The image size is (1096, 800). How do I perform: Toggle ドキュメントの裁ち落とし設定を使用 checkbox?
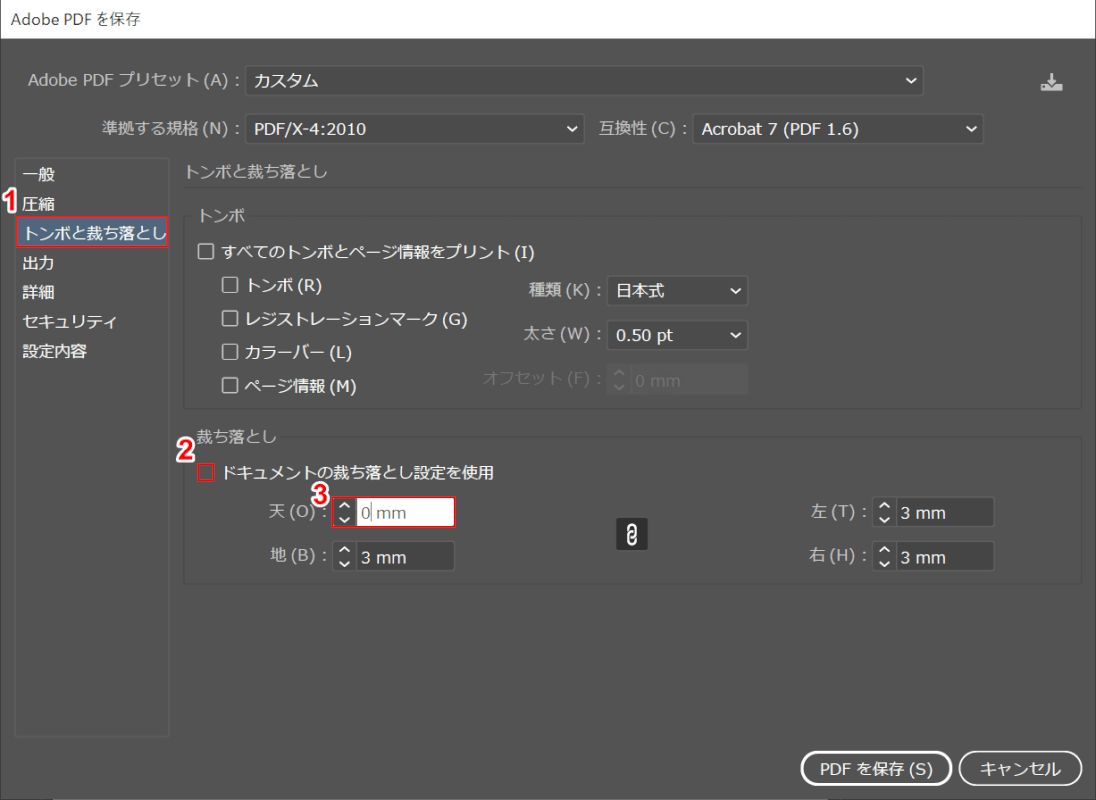[x=206, y=473]
